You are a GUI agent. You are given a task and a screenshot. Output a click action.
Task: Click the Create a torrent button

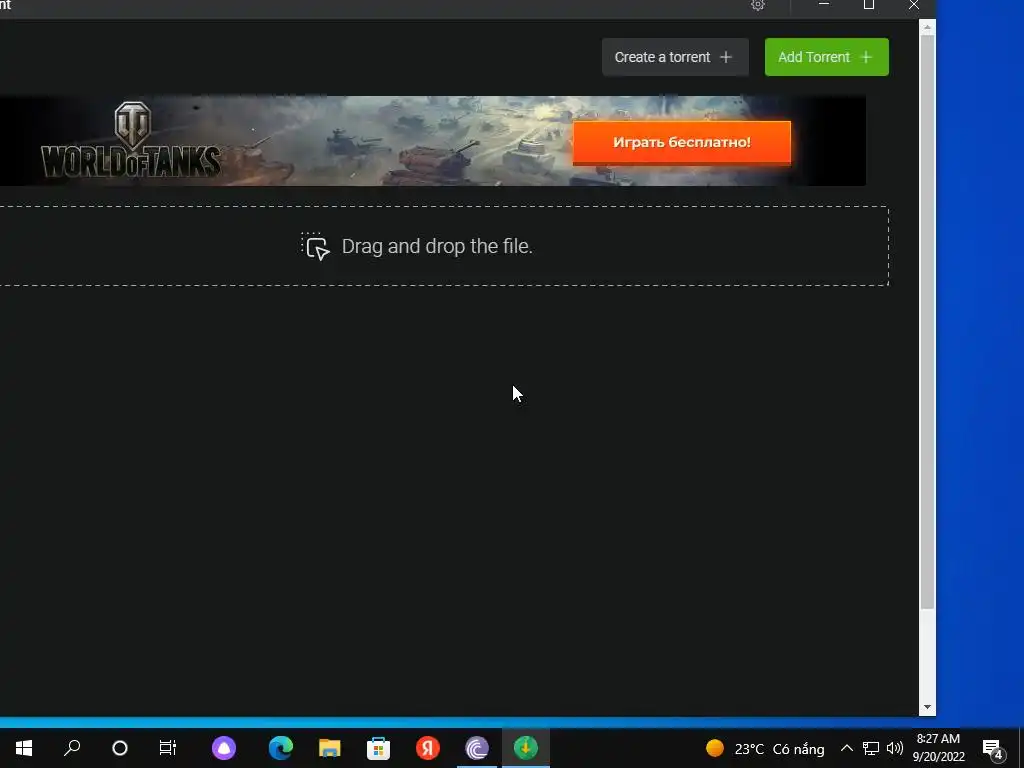pyautogui.click(x=675, y=57)
